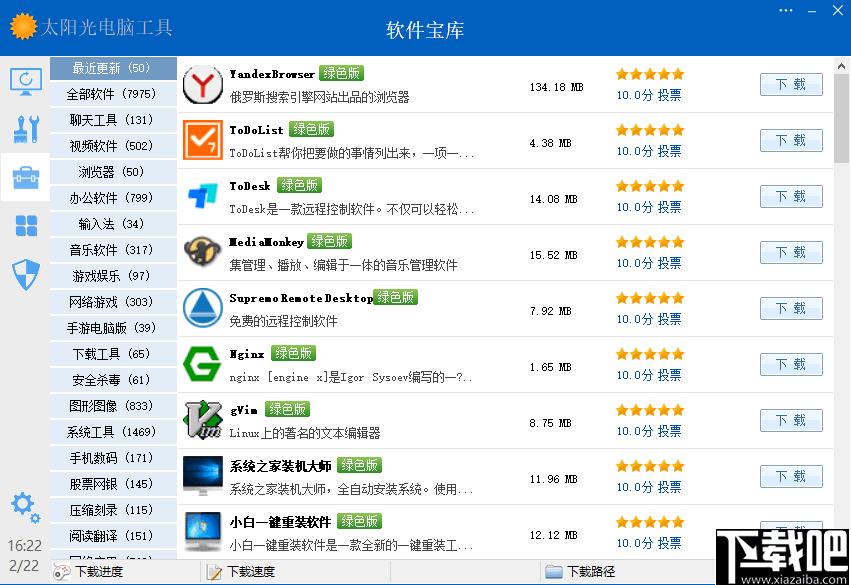Screen dimensions: 851x585
Task: Click the 绿色版 badge next to Nginx
Action: click(x=293, y=353)
